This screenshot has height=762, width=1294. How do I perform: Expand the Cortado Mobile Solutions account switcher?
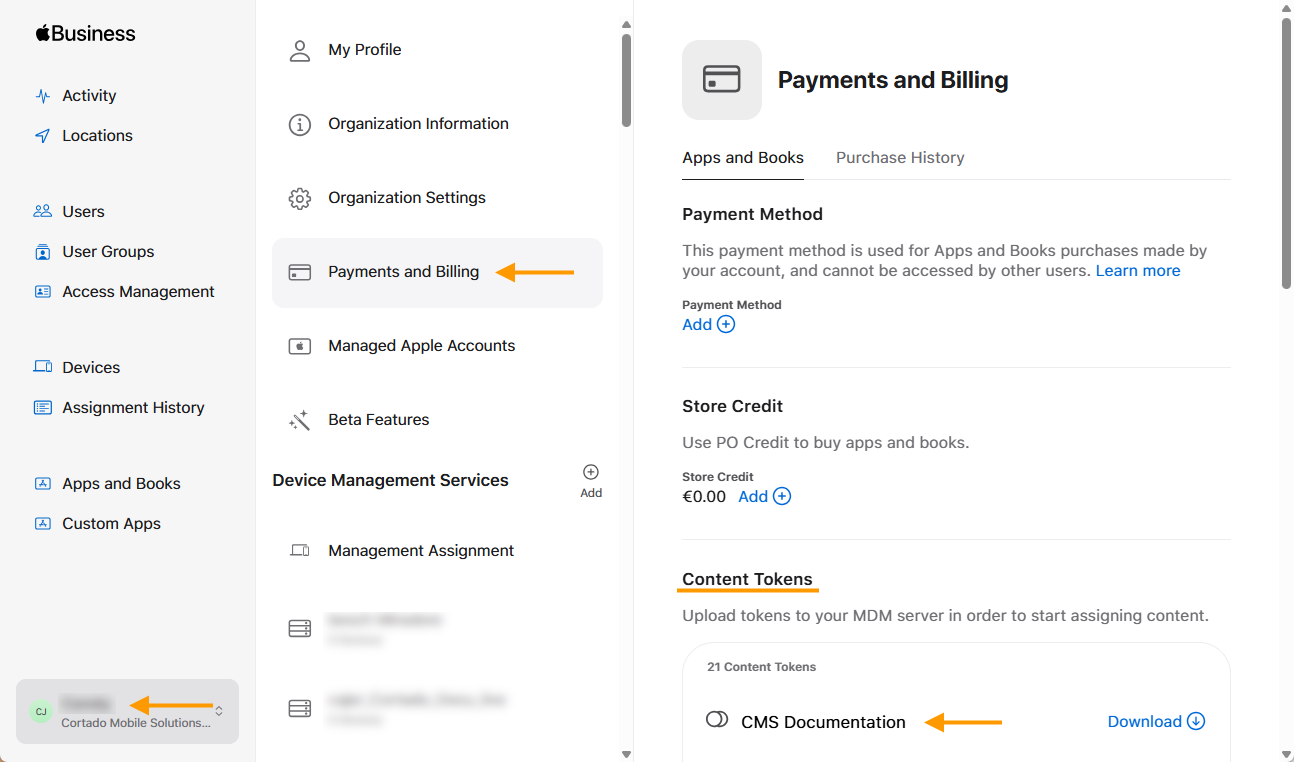pos(127,711)
